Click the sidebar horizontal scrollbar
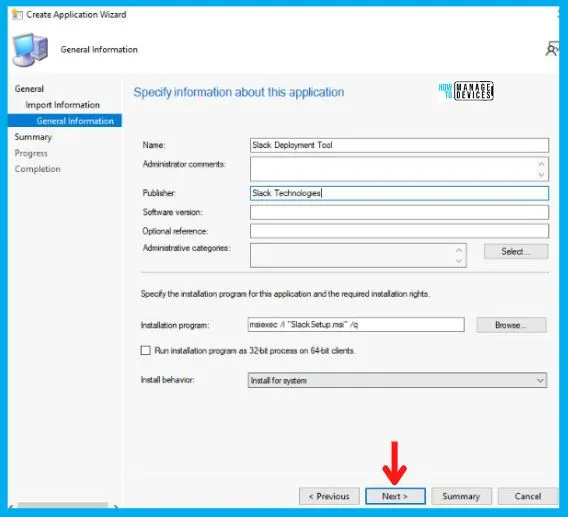This screenshot has height=517, width=568. pyautogui.click(x=63, y=505)
